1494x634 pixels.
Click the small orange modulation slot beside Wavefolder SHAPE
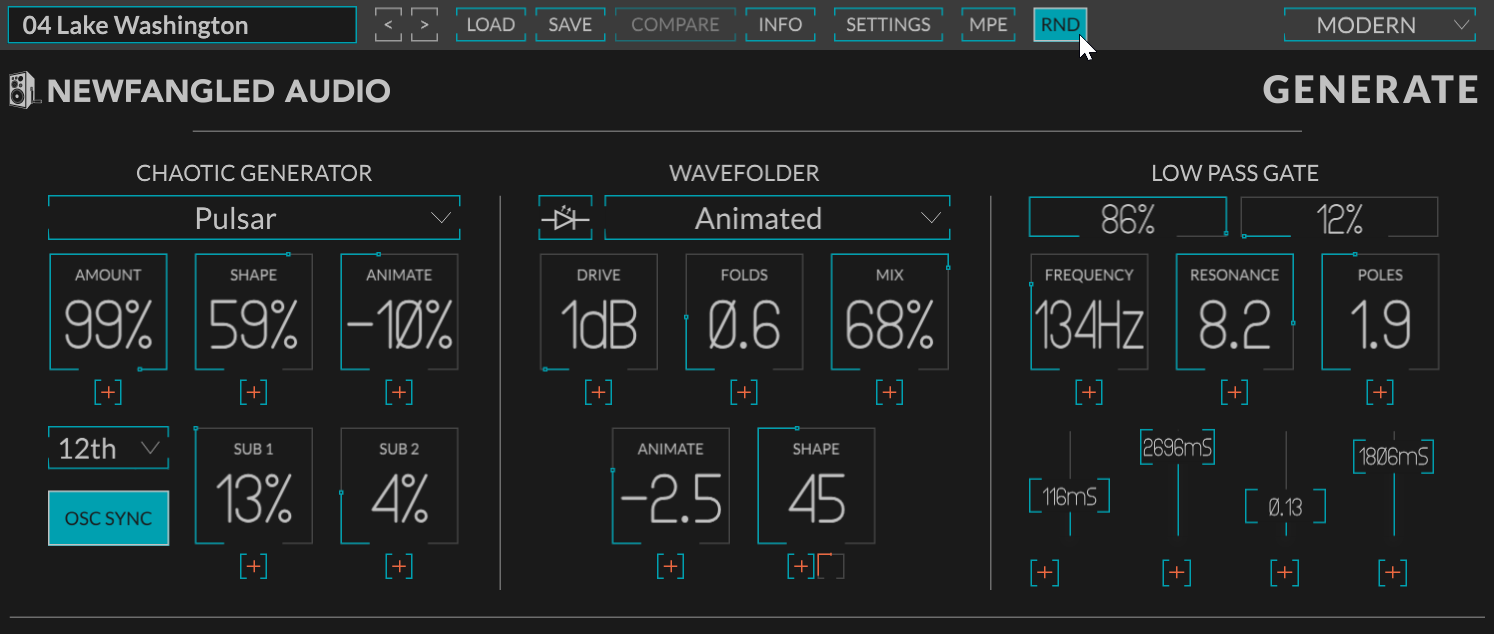[830, 566]
